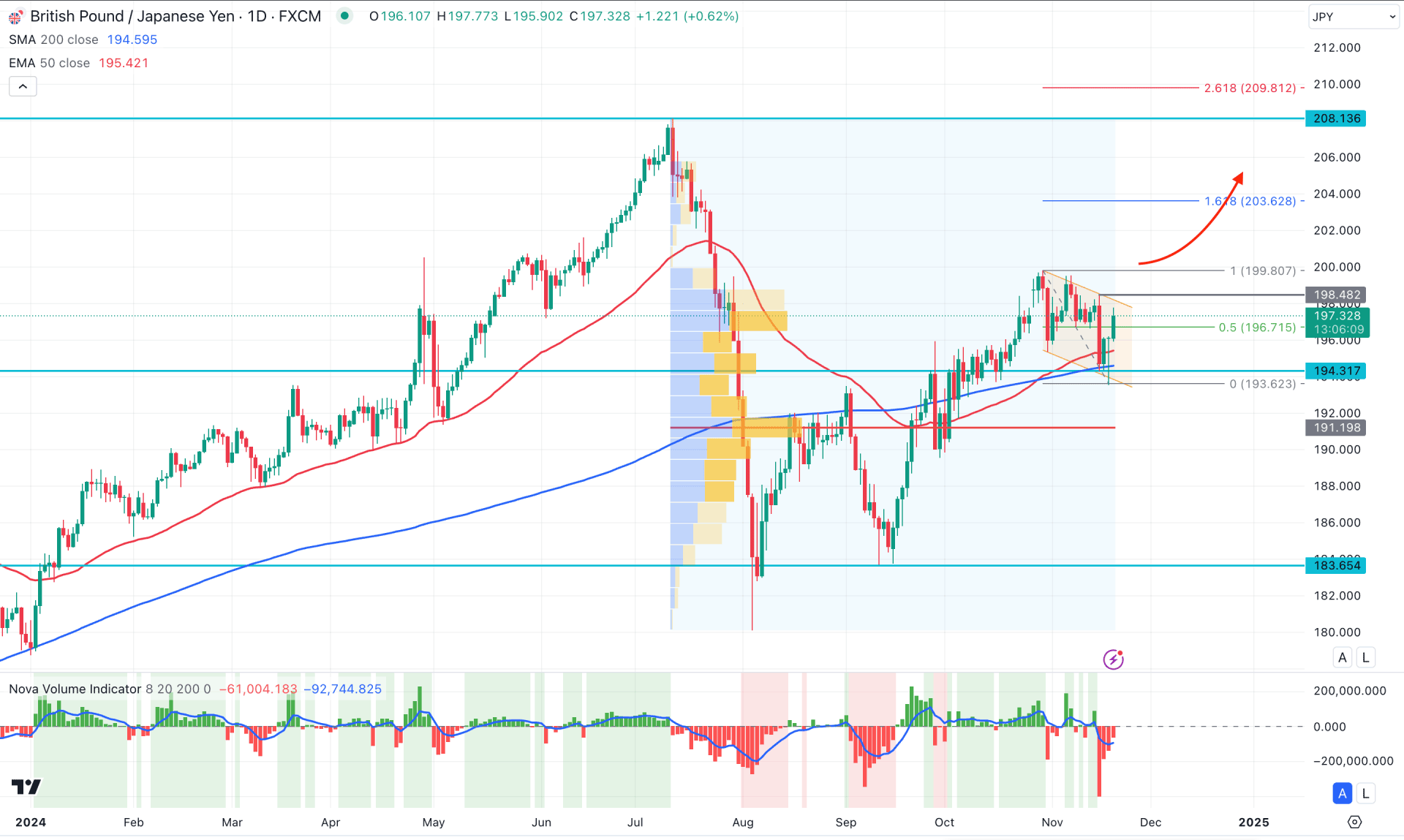Open the JPY currency dropdown
The width and height of the screenshot is (1404, 840).
(x=1353, y=17)
